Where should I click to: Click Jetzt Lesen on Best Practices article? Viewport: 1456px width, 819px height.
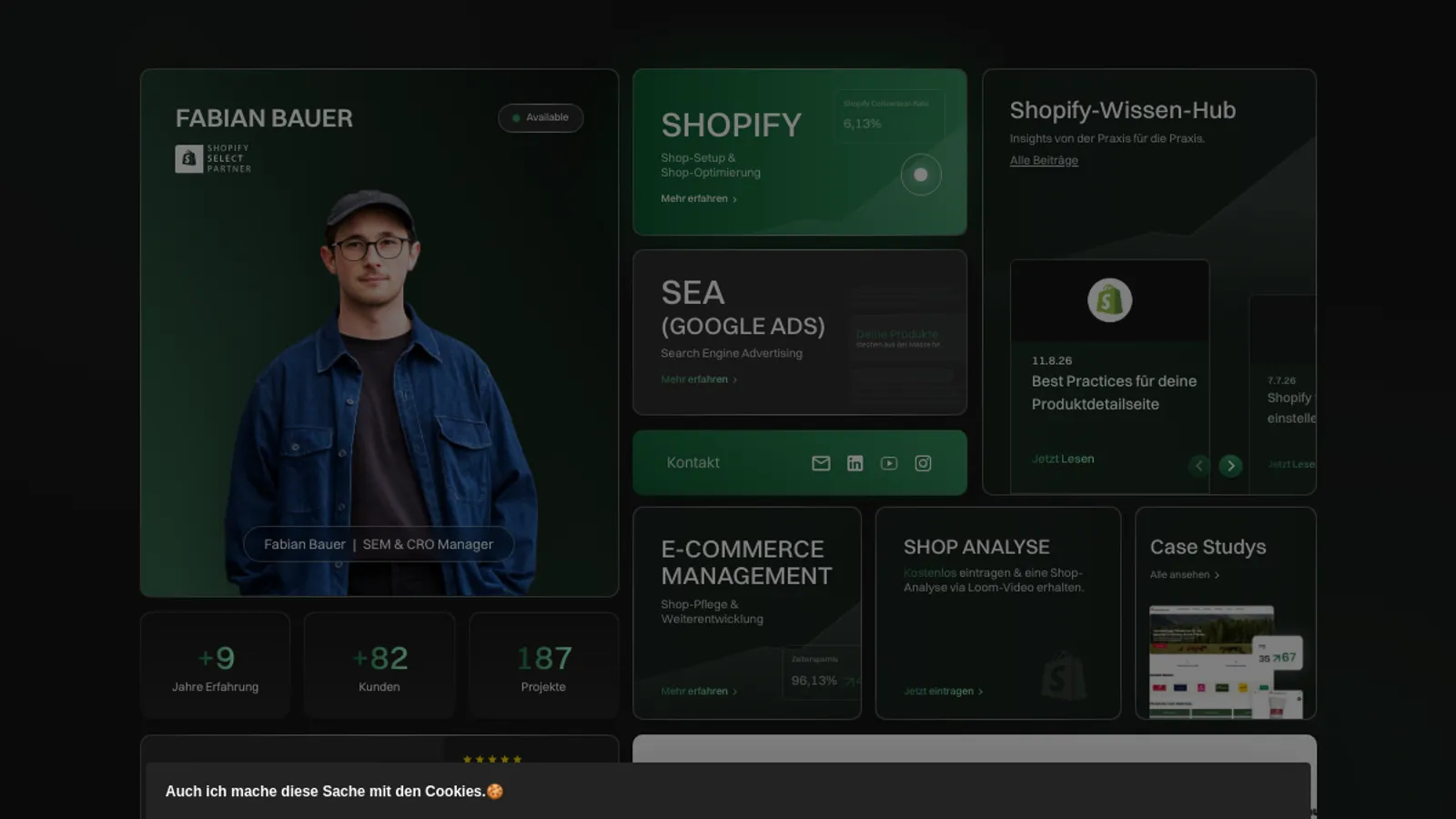tap(1063, 459)
